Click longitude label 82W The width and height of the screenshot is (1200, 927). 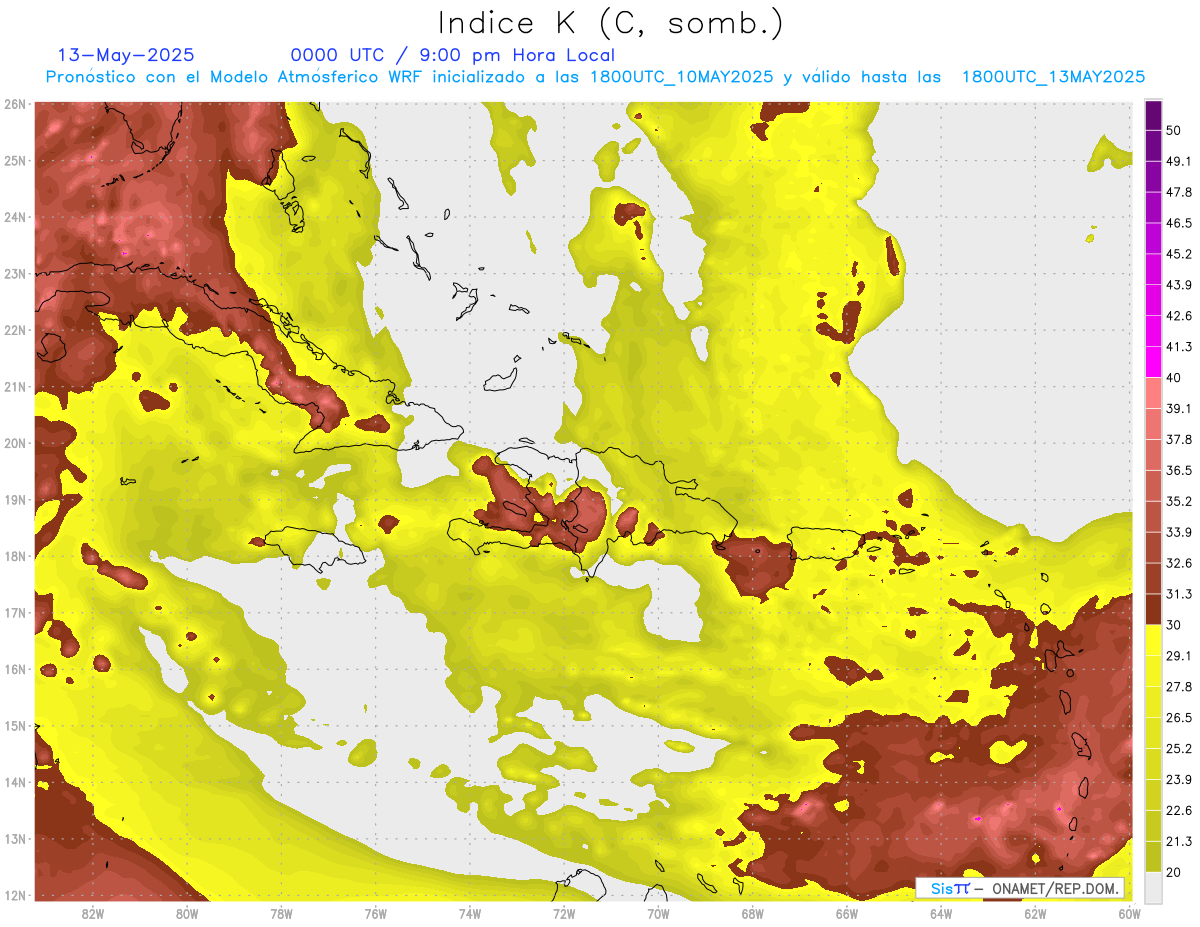click(x=92, y=914)
